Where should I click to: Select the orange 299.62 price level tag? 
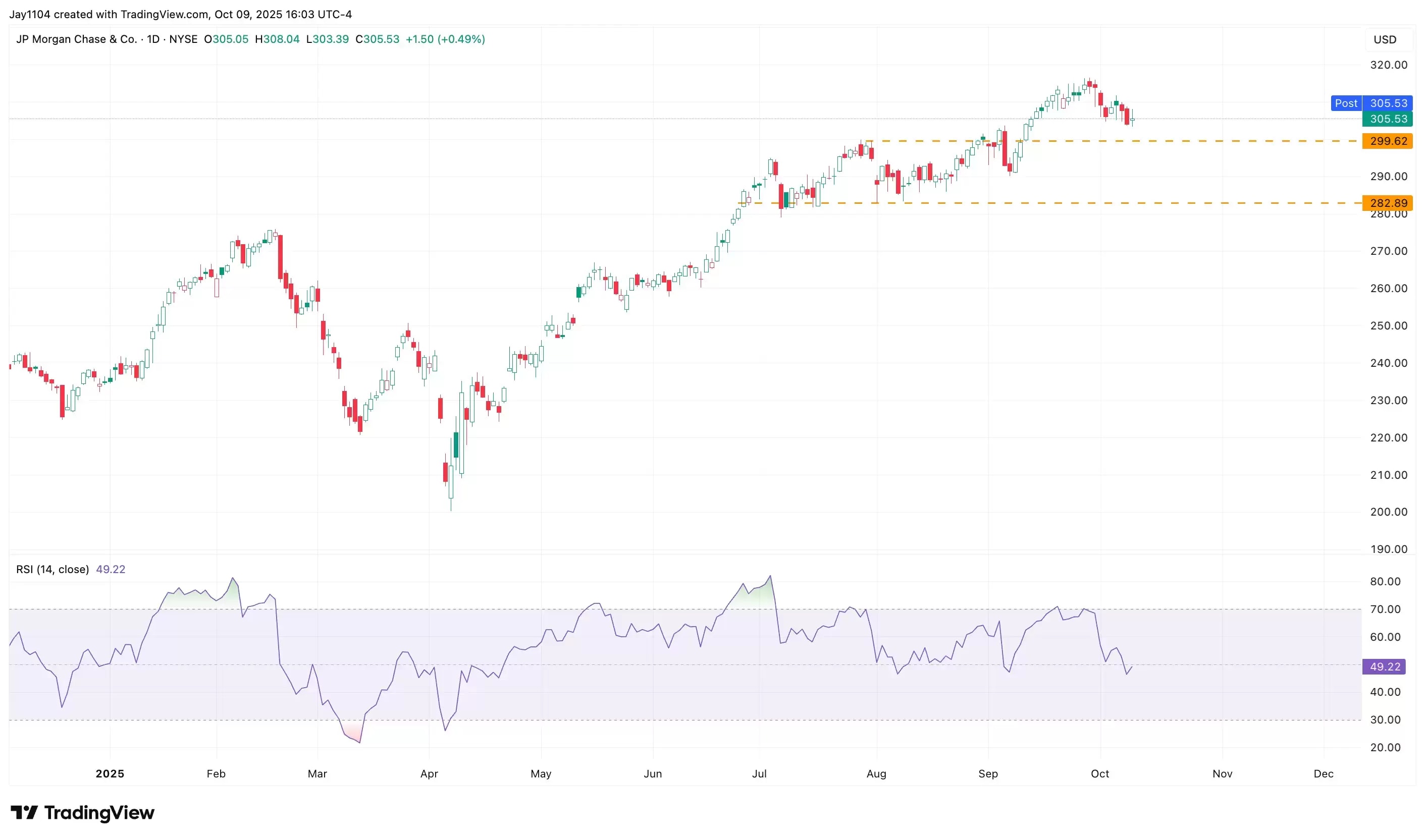tap(1387, 141)
